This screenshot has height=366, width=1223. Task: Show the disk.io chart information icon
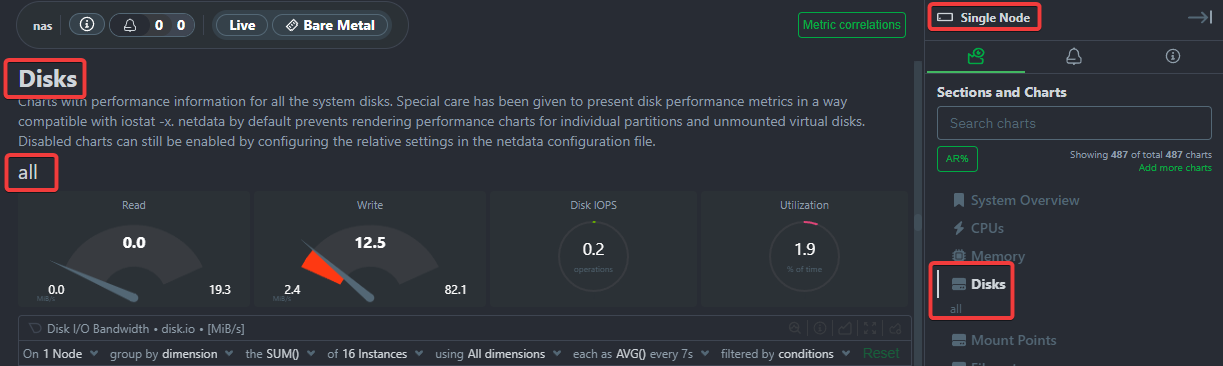819,327
